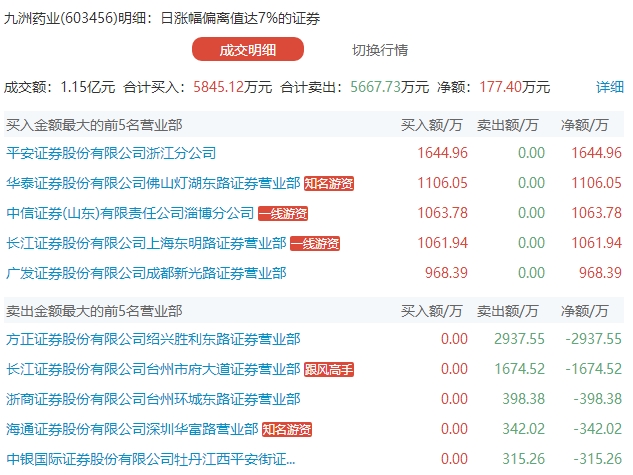Click 跟风高手 tag beside 长江证券 台州市府大道
Viewport: 633px width, 475px height.
point(329,369)
